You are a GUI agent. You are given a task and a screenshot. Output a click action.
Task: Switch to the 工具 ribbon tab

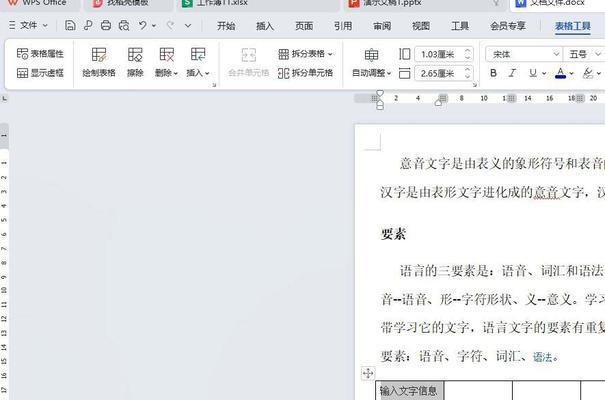point(460,26)
